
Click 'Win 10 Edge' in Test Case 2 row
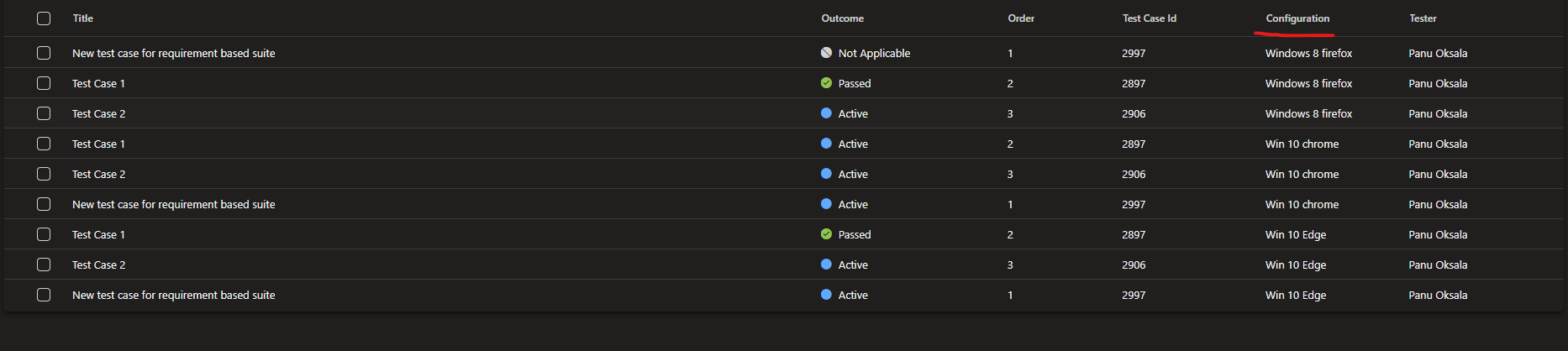pos(1296,265)
